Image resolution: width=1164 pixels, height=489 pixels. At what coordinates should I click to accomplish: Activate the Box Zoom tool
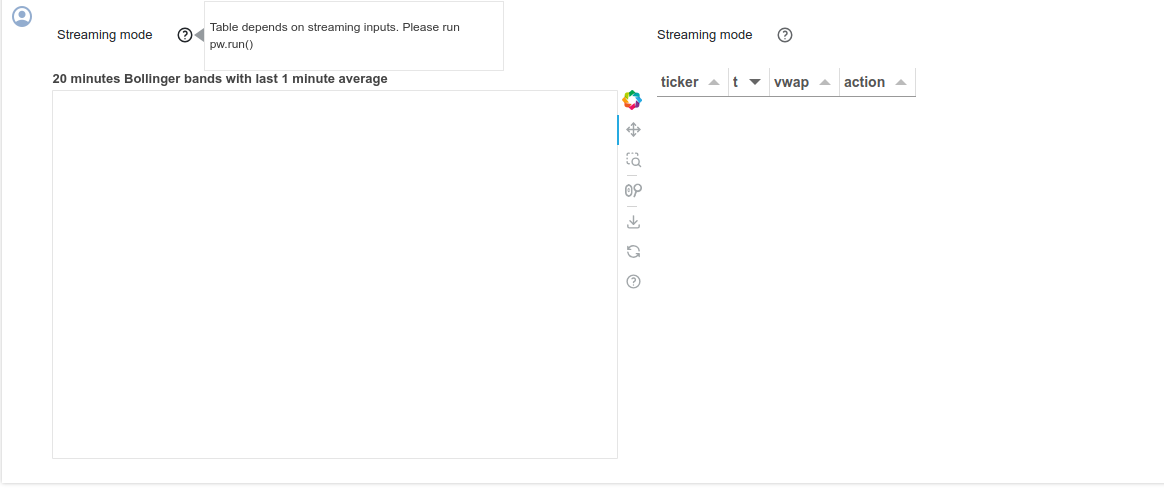pyautogui.click(x=633, y=159)
